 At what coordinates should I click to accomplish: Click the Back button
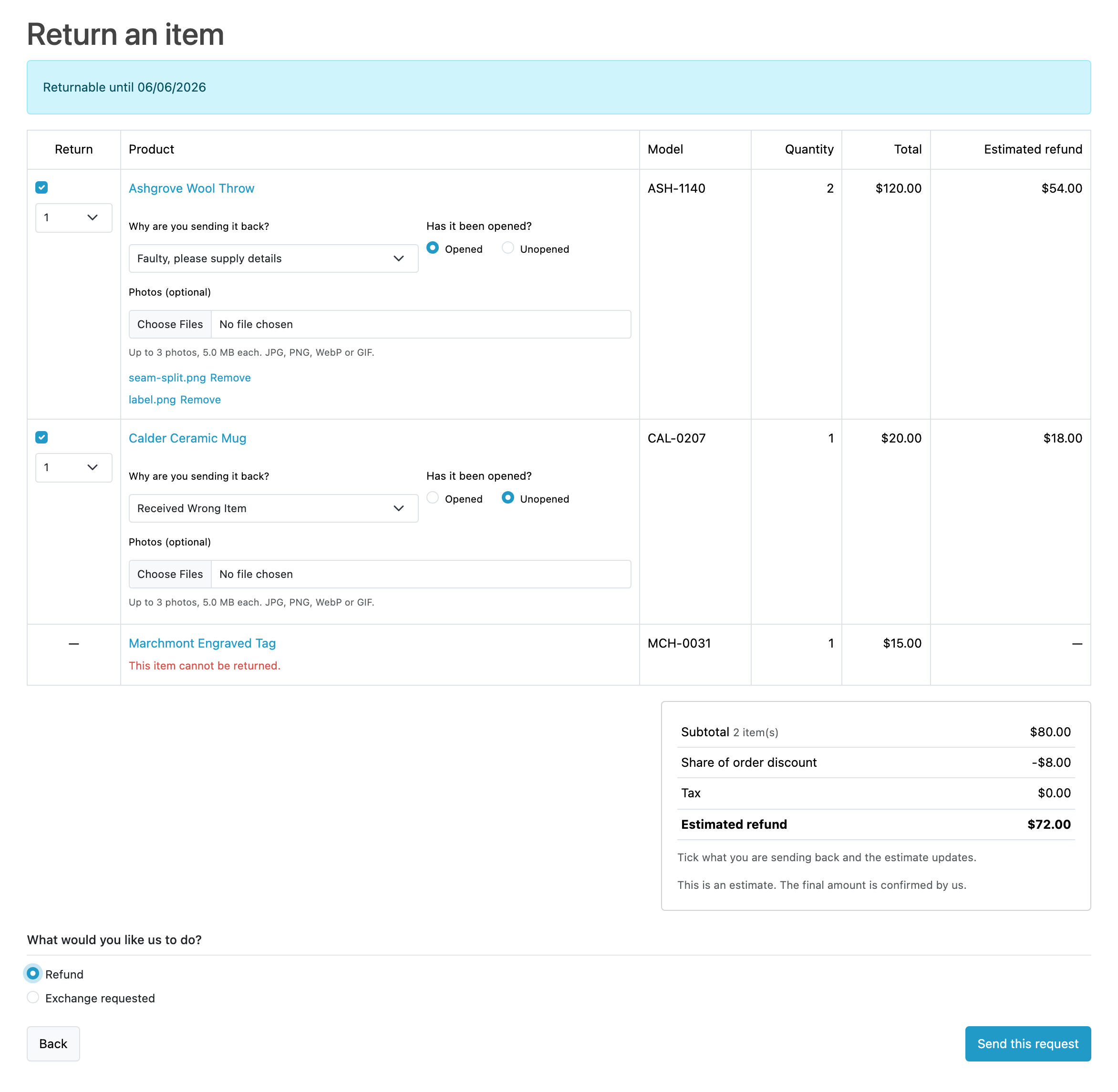pyautogui.click(x=53, y=1044)
